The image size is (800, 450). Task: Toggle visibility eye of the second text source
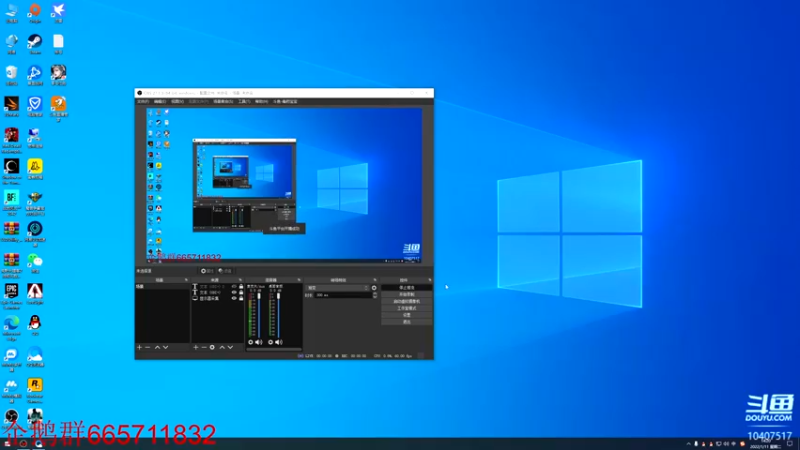tap(234, 292)
